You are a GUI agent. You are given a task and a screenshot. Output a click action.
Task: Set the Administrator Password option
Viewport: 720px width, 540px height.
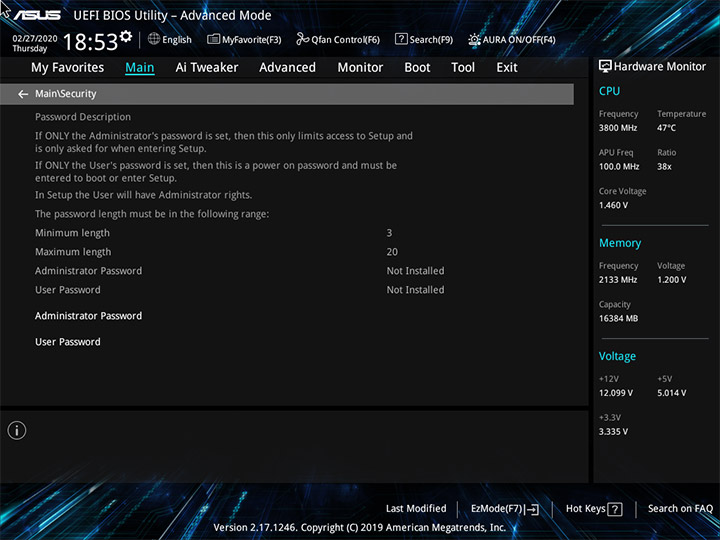89,316
